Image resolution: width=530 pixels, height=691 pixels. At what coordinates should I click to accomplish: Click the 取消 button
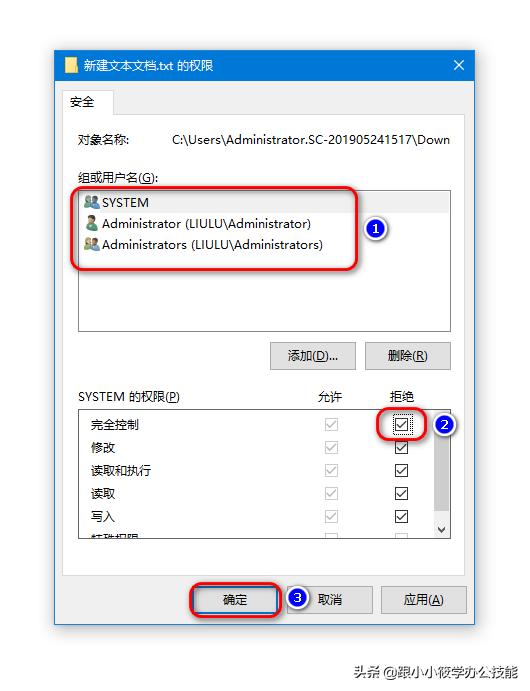[x=330, y=600]
